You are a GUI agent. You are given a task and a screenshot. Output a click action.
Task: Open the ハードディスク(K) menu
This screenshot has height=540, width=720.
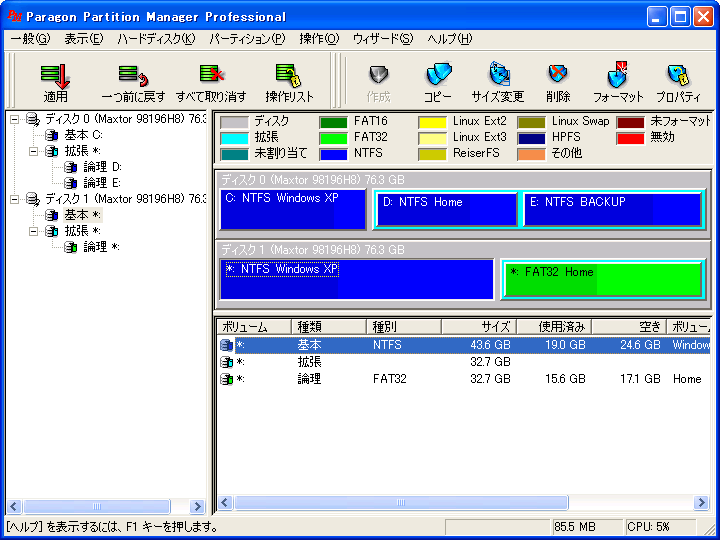click(x=156, y=39)
